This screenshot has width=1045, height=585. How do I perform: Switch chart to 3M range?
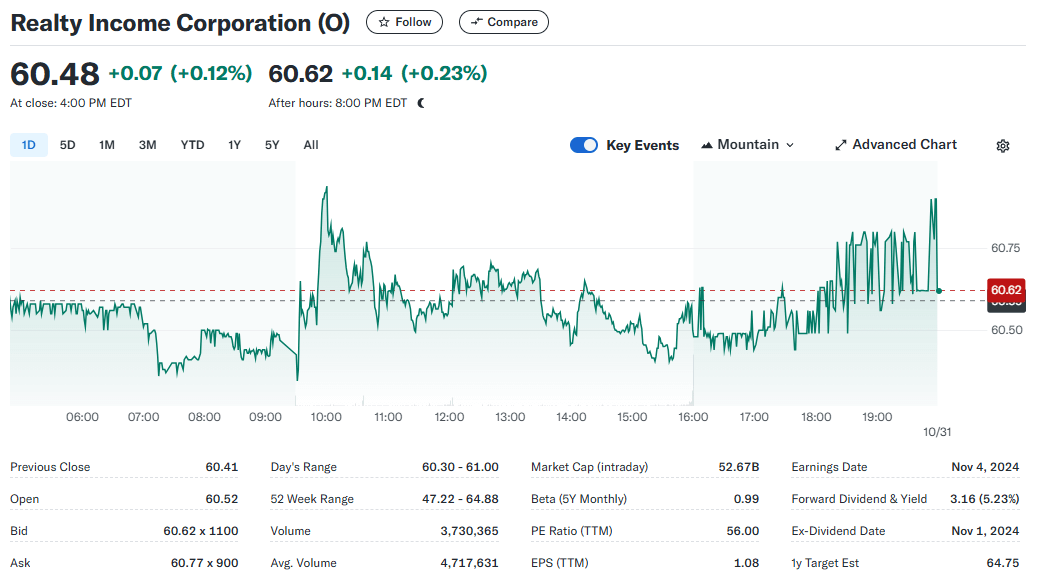pyautogui.click(x=147, y=145)
